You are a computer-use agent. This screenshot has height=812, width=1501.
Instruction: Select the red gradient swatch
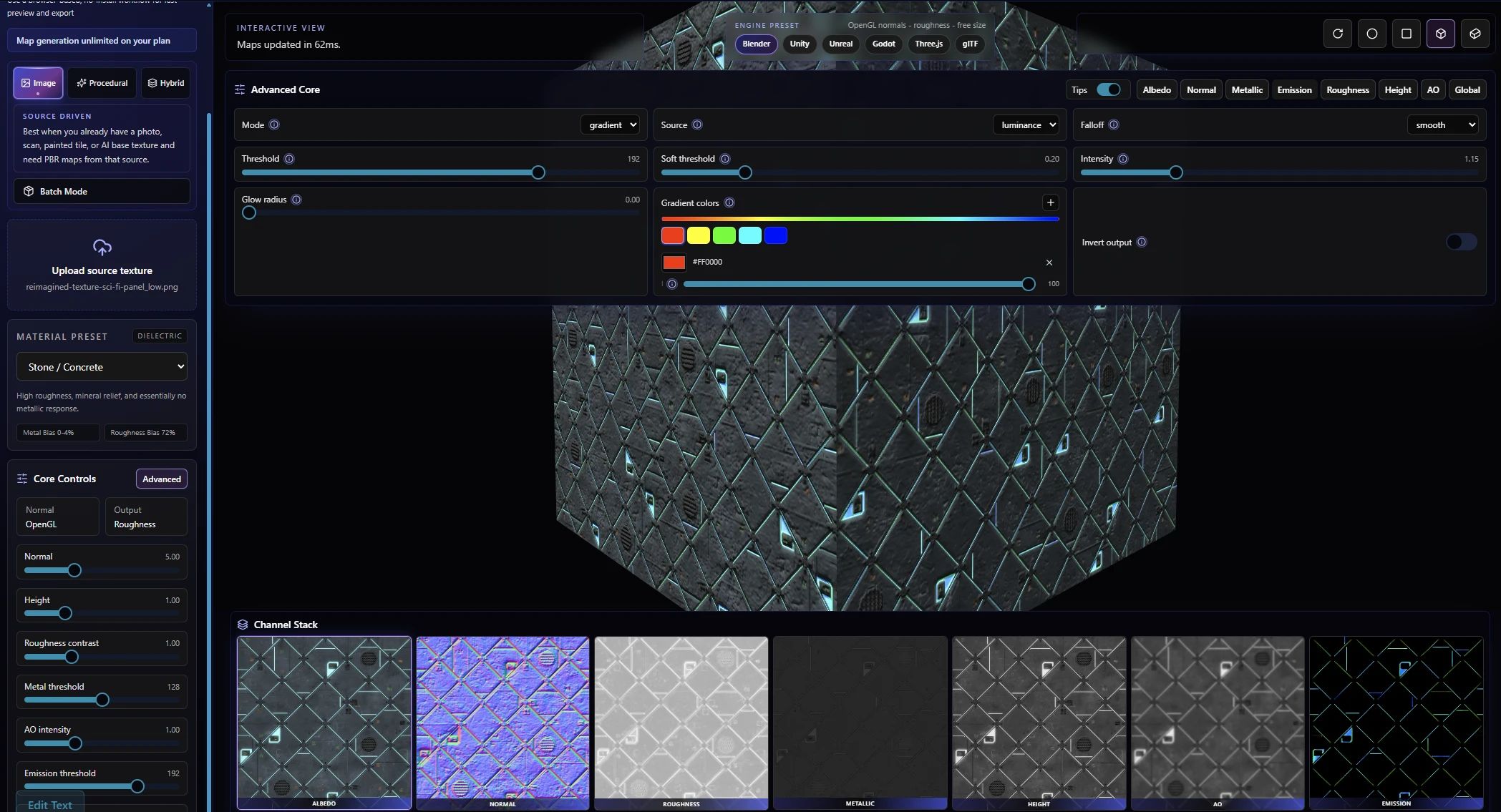(673, 235)
